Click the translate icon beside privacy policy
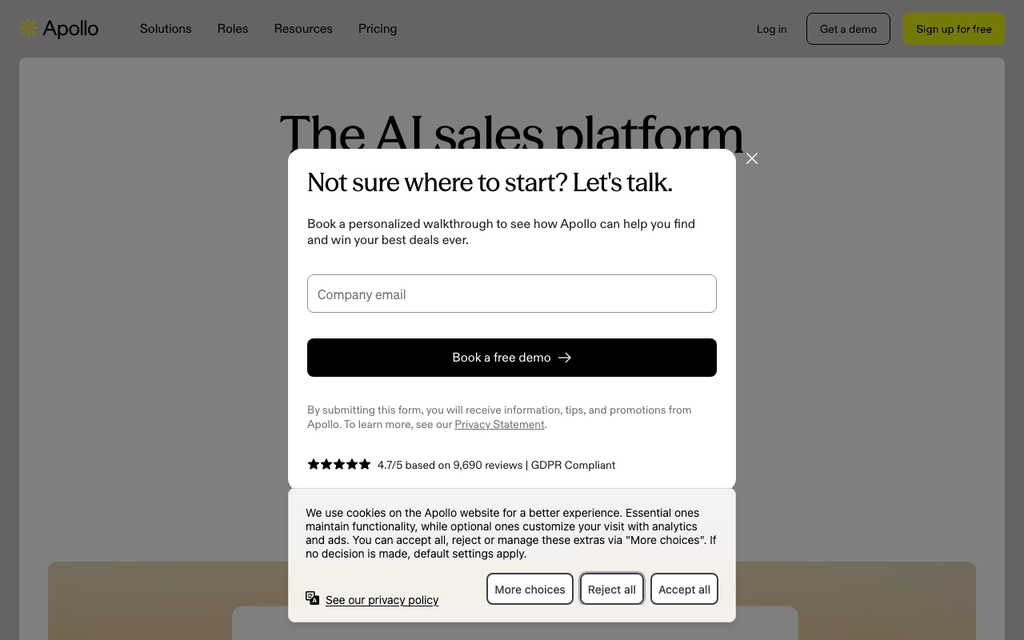1024x640 pixels. point(312,598)
